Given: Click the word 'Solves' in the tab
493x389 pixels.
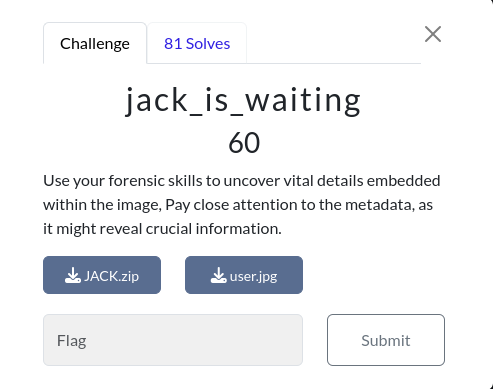Looking at the screenshot, I should point(208,44).
